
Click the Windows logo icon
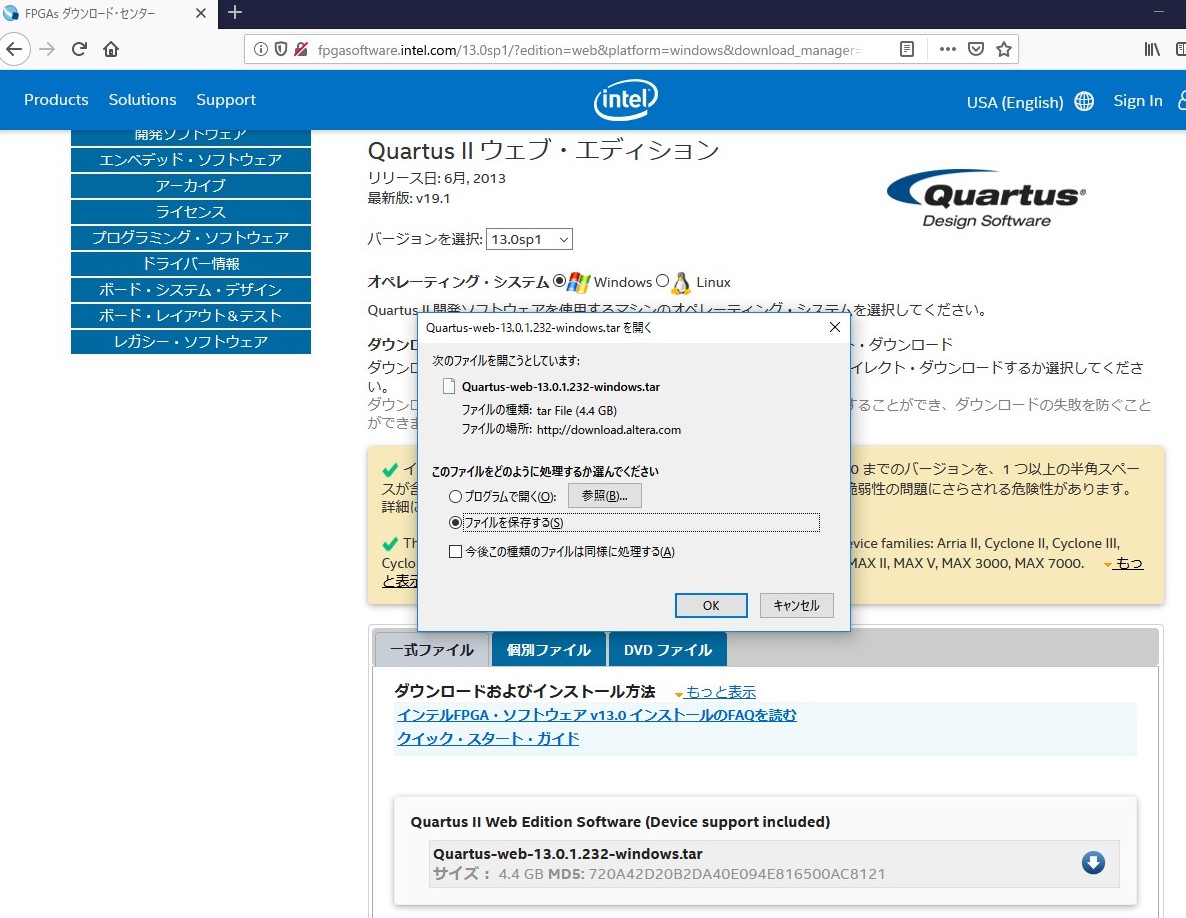pos(579,283)
